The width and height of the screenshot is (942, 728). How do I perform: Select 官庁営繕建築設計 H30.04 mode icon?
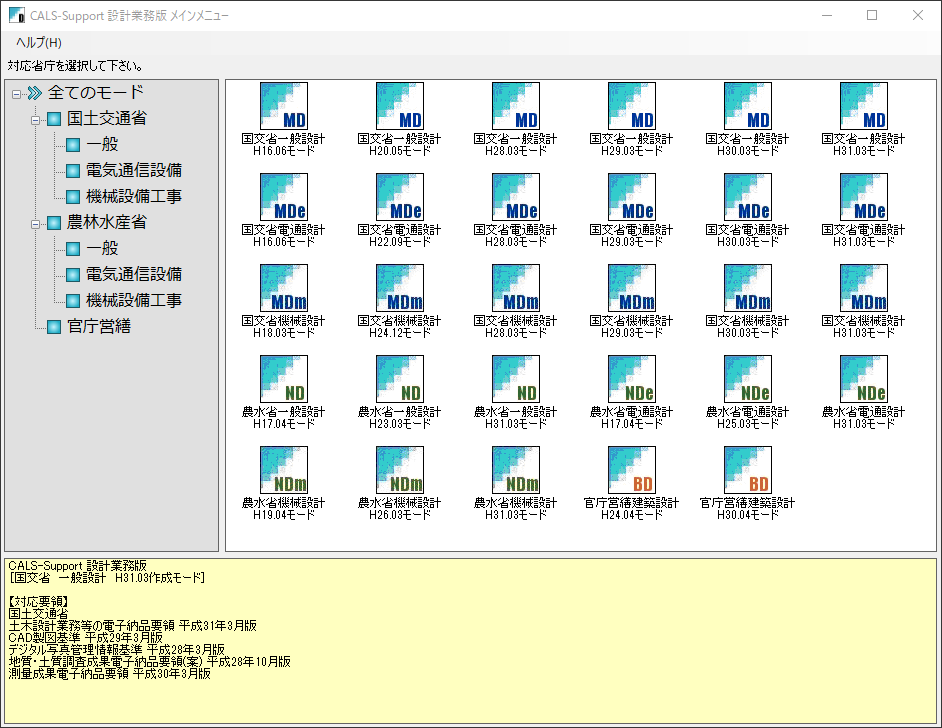[x=747, y=470]
